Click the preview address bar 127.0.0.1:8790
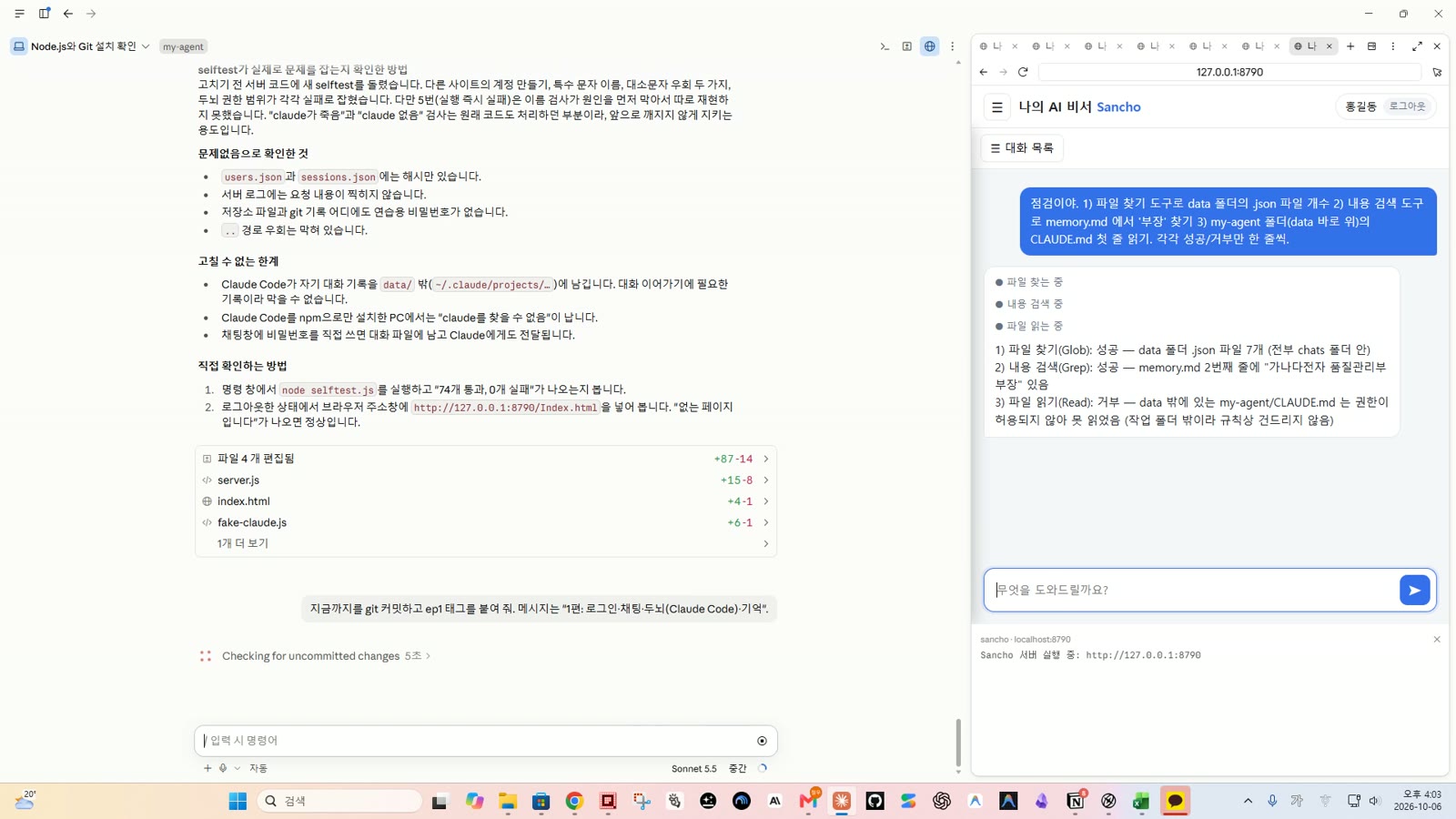This screenshot has height=819, width=1456. [1229, 72]
